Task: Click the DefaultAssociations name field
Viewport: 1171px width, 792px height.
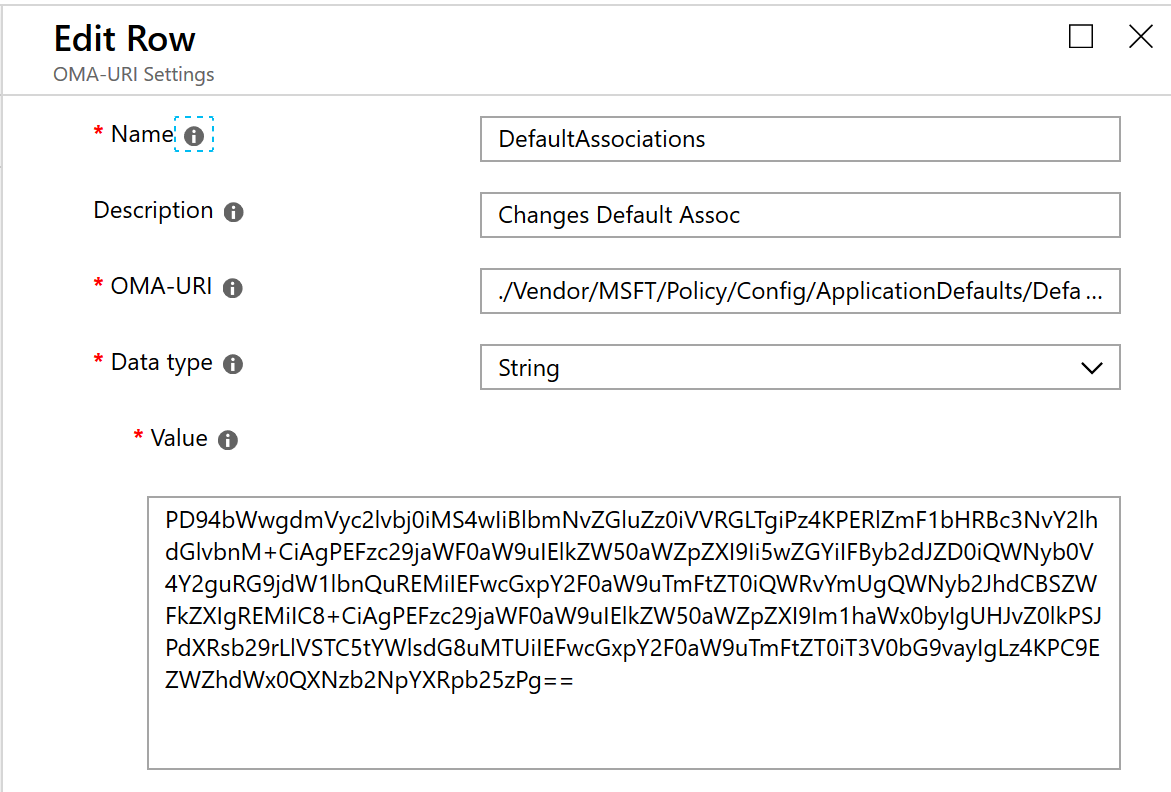Action: [x=799, y=139]
